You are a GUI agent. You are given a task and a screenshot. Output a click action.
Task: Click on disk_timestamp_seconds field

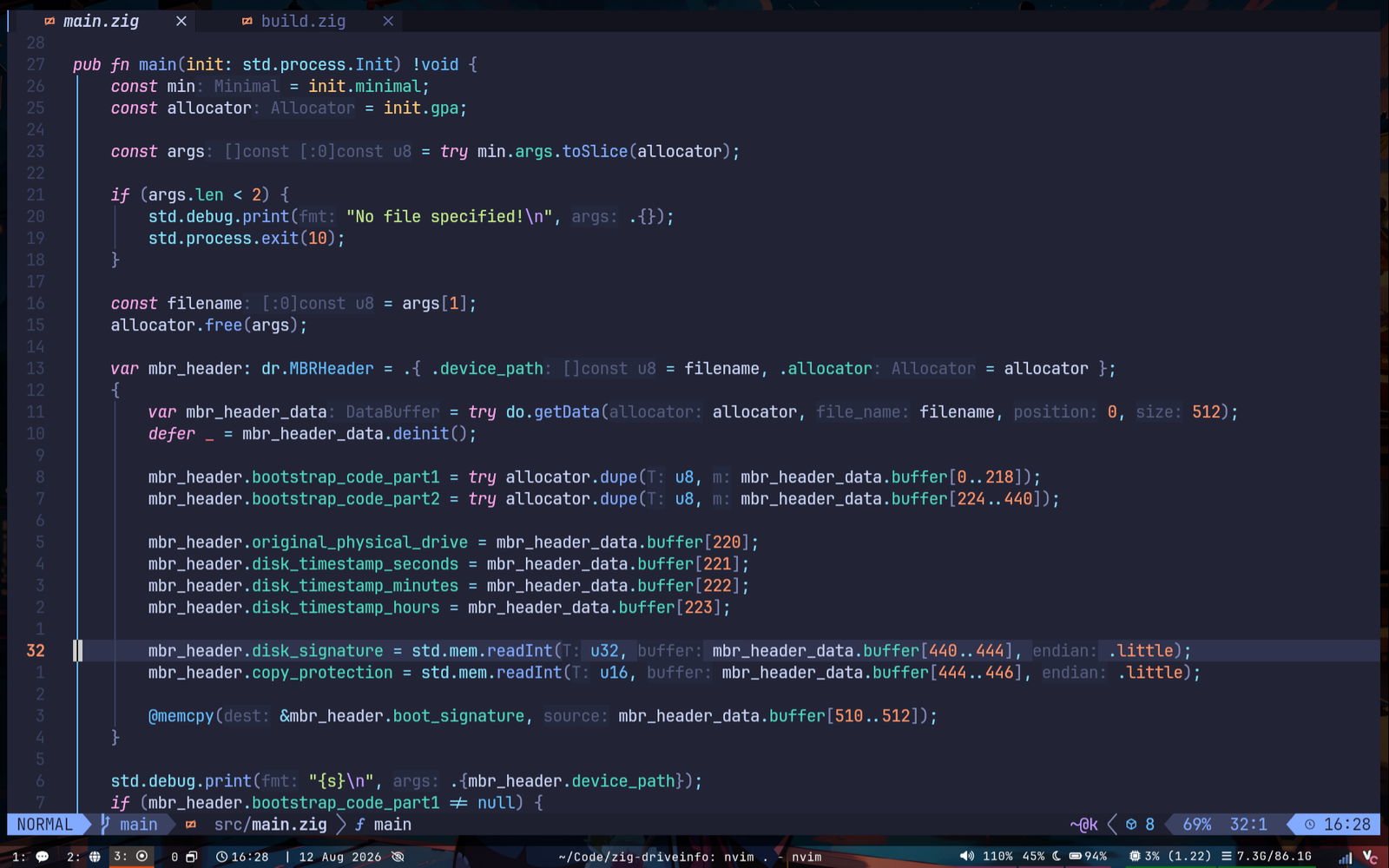point(355,563)
